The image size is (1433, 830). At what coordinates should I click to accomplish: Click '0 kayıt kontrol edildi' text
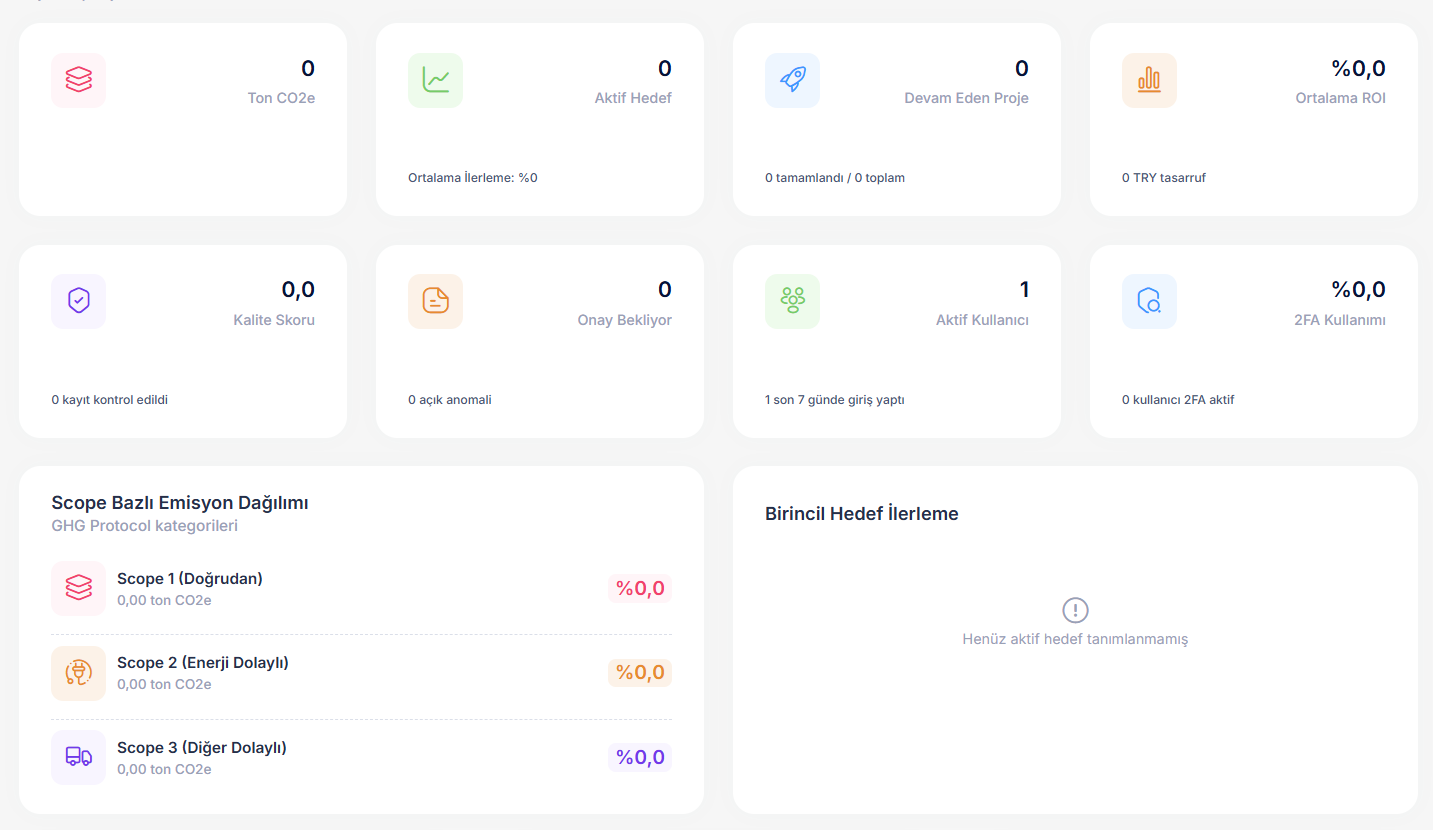(x=110, y=400)
